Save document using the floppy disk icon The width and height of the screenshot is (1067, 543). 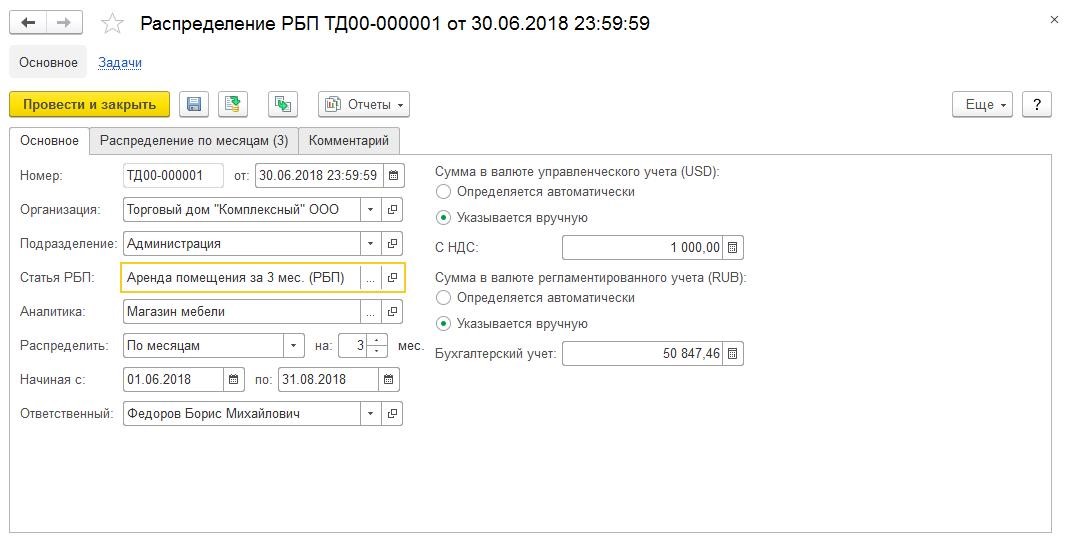pos(194,104)
